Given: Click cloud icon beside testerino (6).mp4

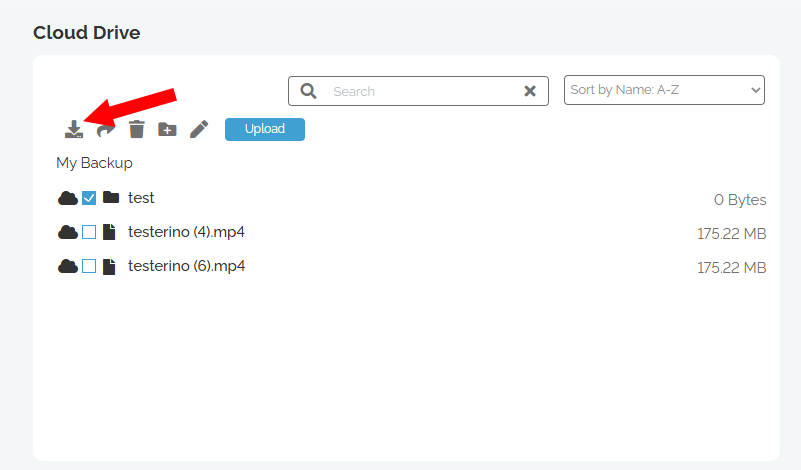Looking at the screenshot, I should coord(67,266).
